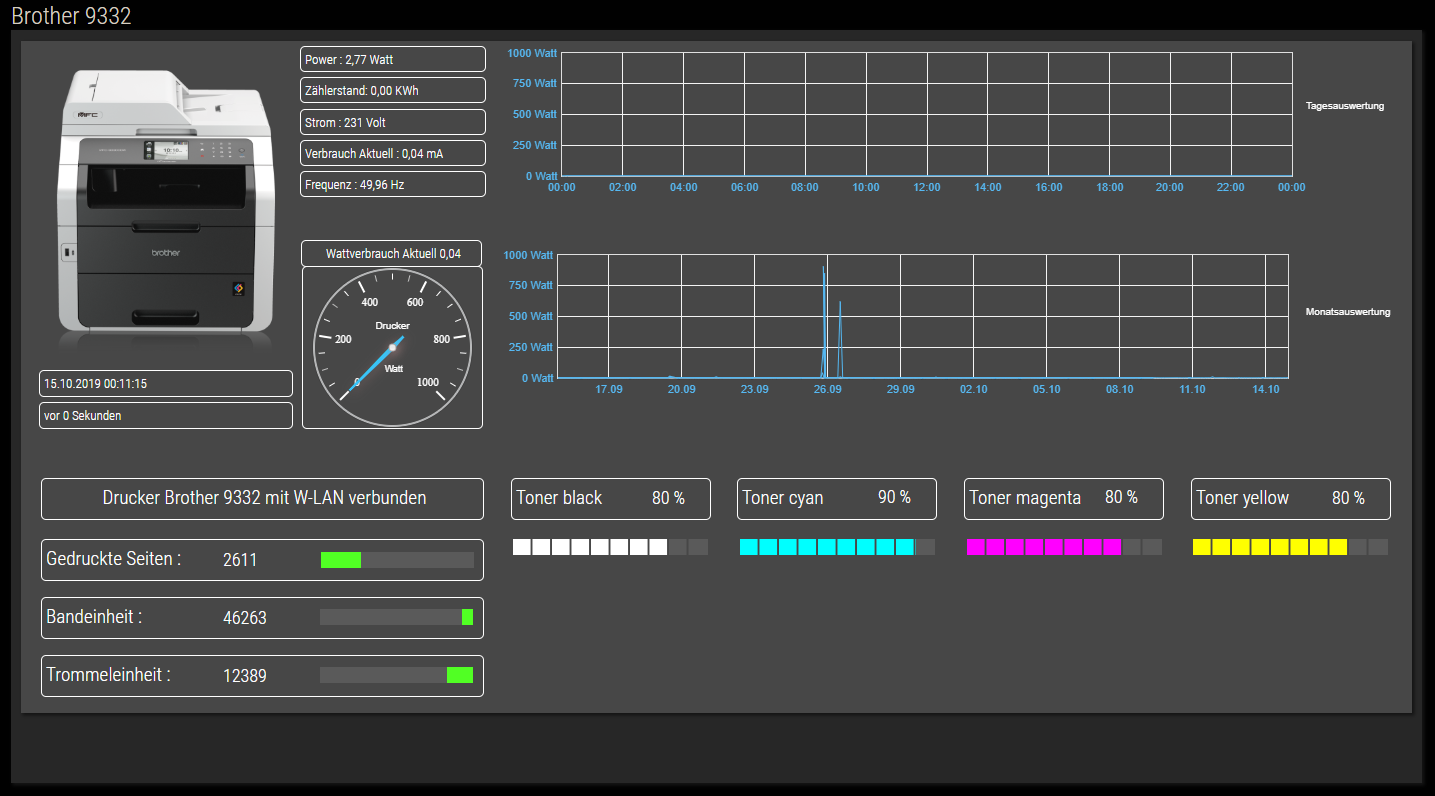
Task: Click the Brother printer product image
Action: click(165, 203)
